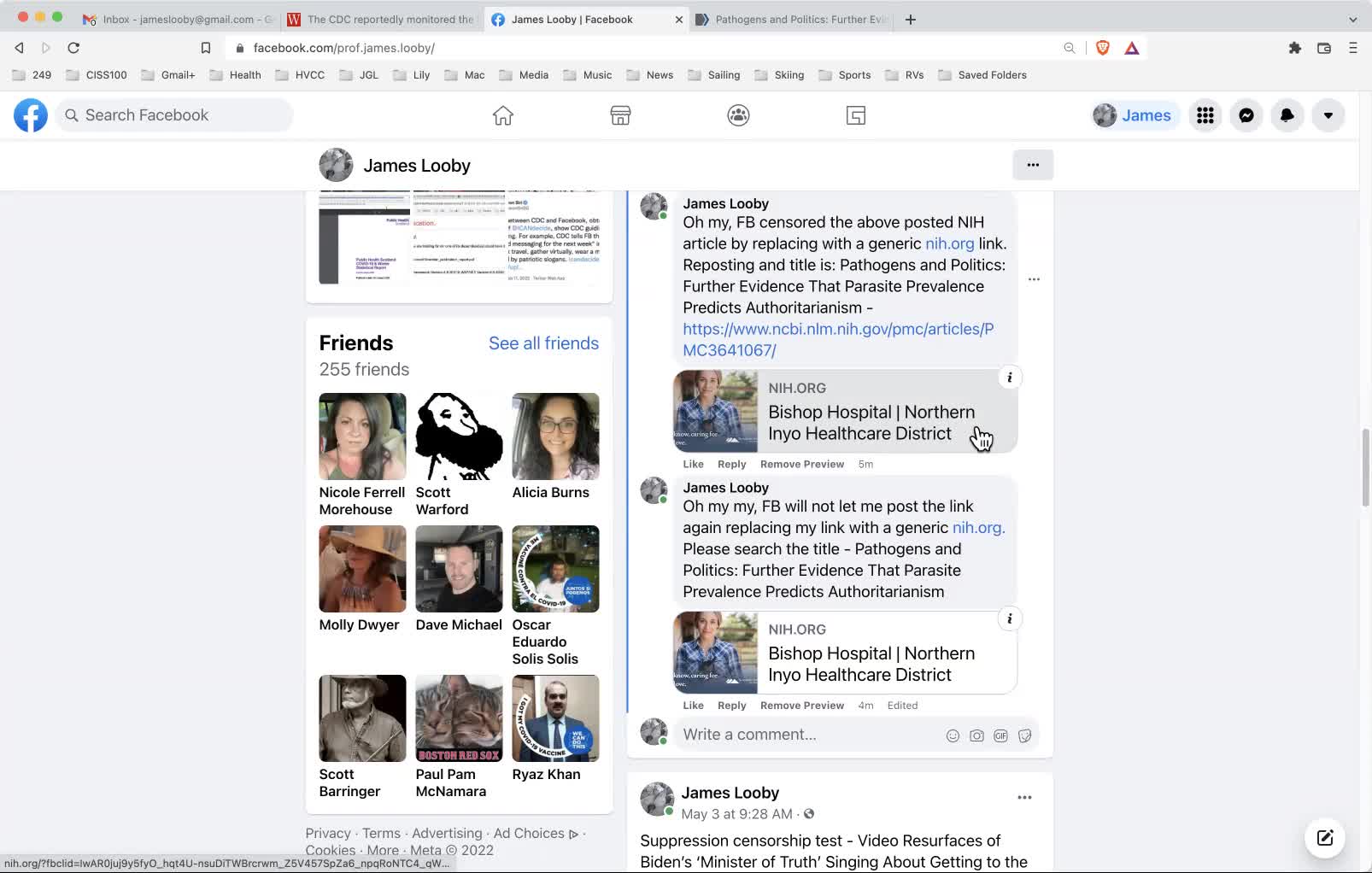Screen dimensions: 1372x873
Task: Open the Marketplace icon
Action: coord(621,115)
